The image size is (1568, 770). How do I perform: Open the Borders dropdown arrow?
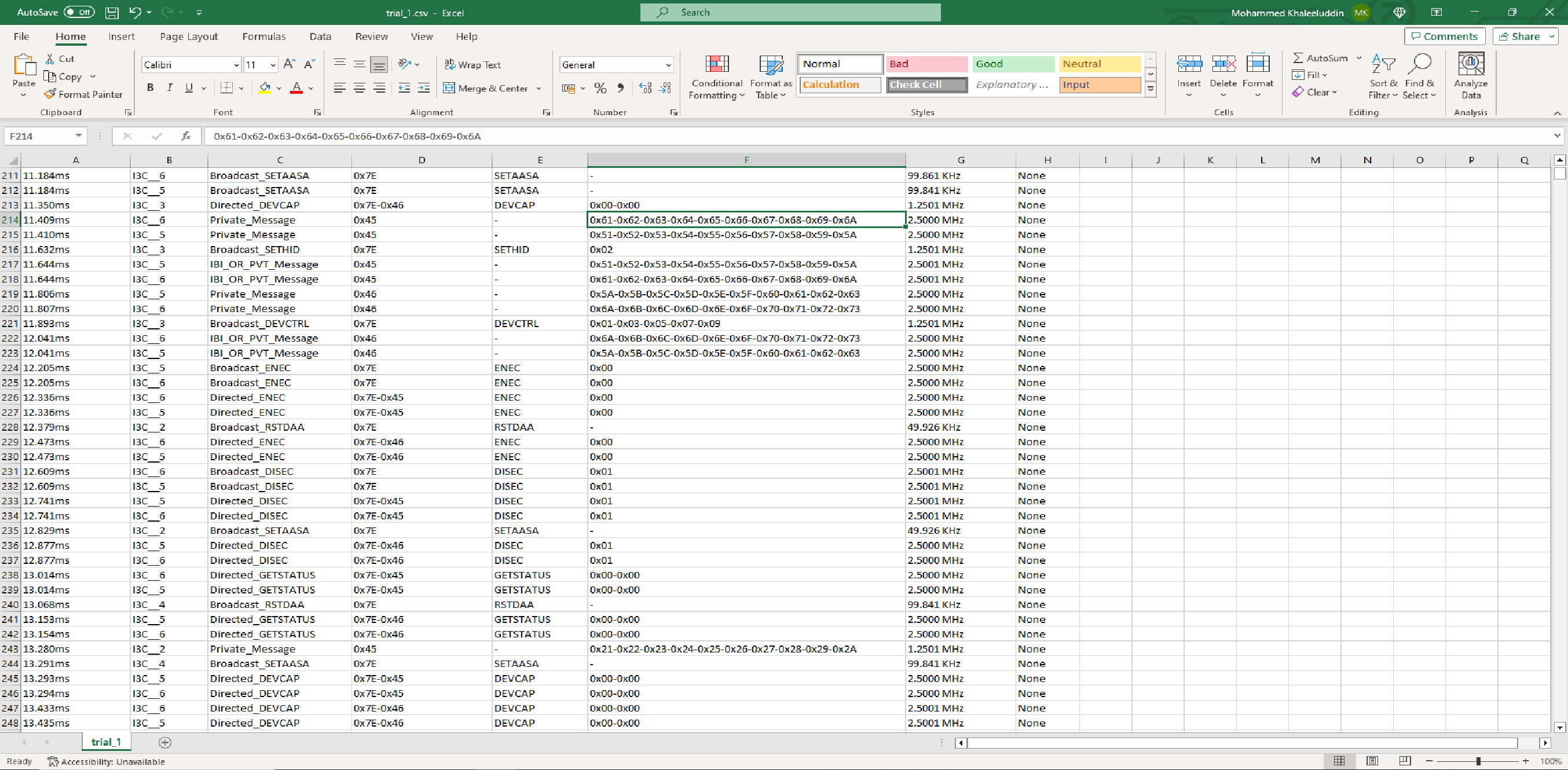tap(241, 88)
